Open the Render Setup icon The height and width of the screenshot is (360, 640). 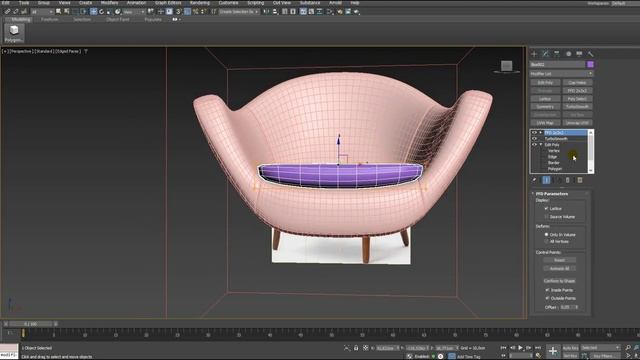tap(340, 11)
